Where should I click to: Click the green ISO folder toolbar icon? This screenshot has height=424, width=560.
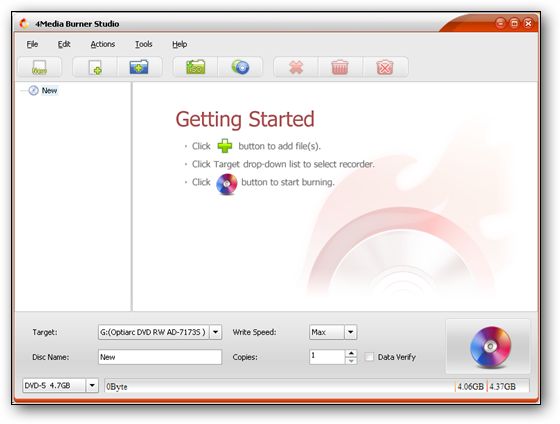(195, 67)
